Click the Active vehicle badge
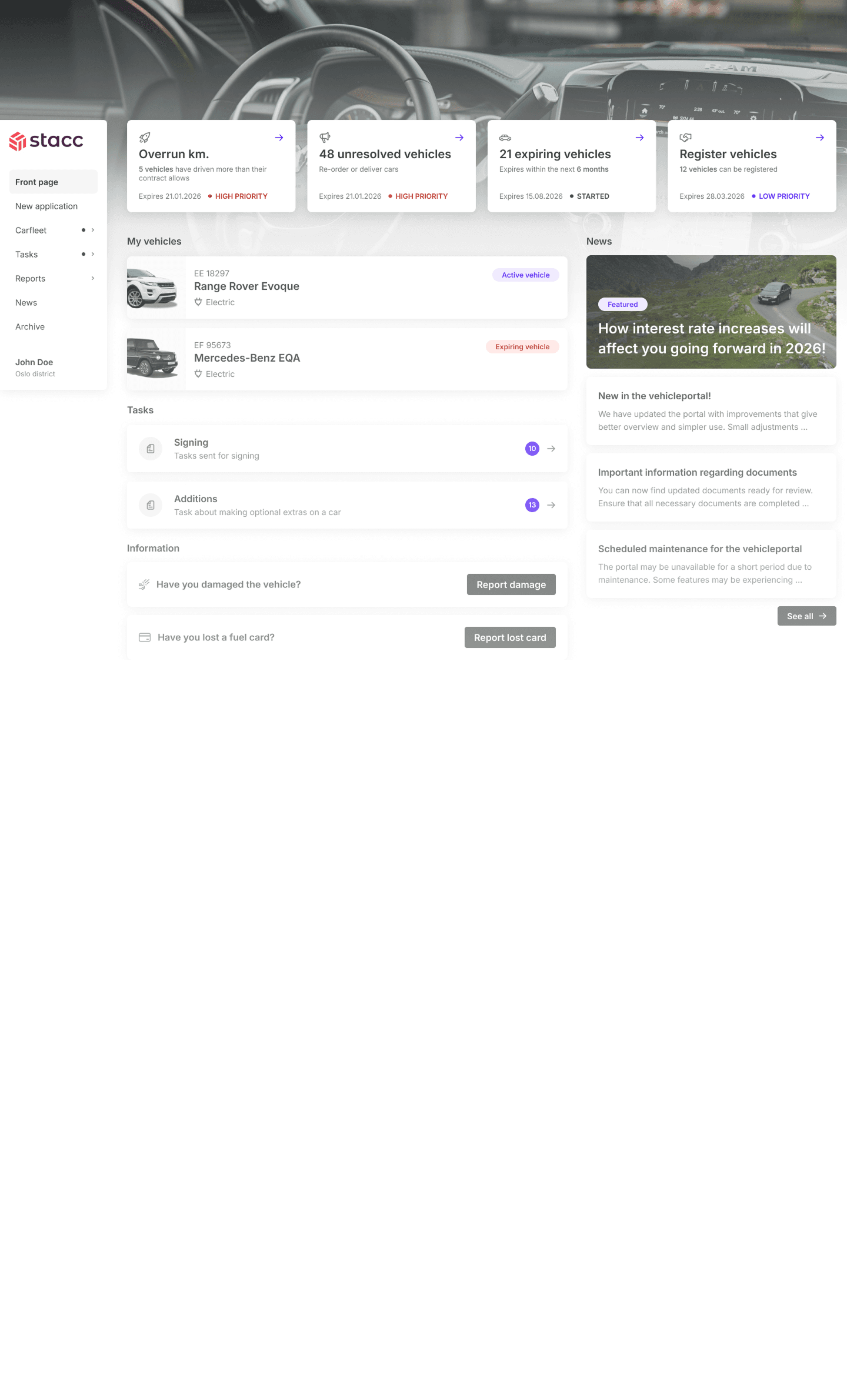This screenshot has height=1400, width=847. (x=526, y=275)
